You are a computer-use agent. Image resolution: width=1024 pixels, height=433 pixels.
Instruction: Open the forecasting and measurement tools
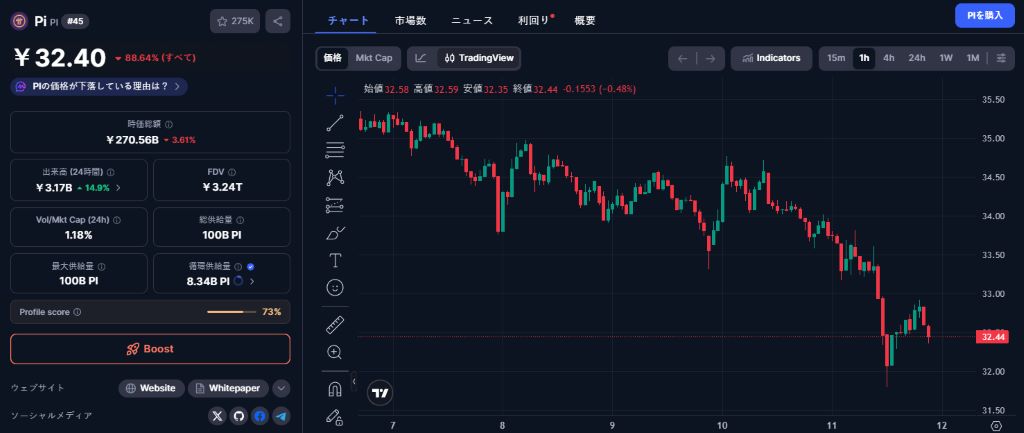coord(335,205)
